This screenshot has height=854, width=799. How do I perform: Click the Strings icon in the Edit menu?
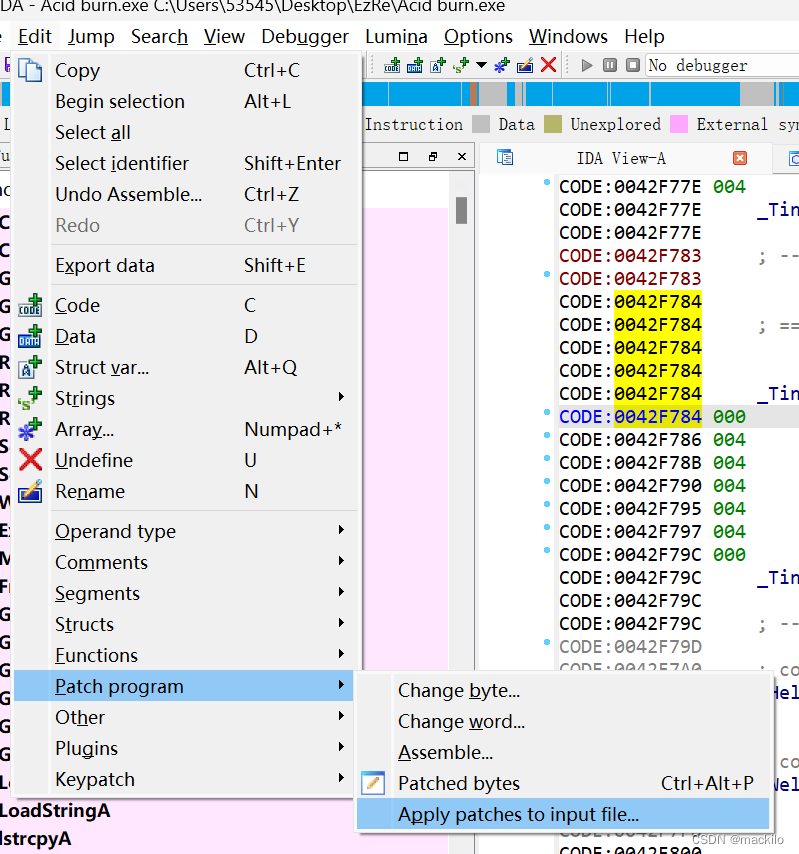tap(29, 399)
